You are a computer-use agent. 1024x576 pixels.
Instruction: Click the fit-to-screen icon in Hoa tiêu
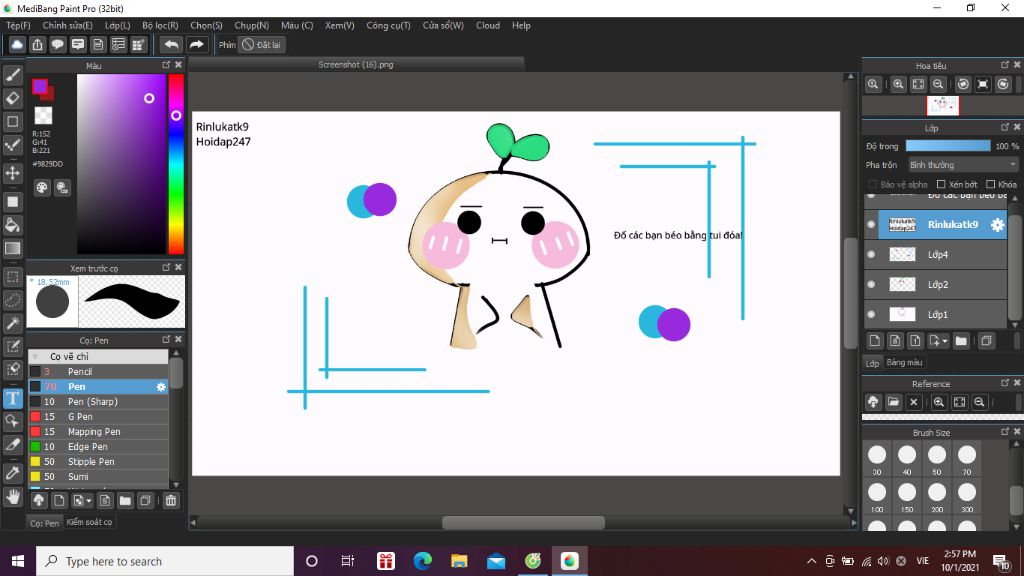pyautogui.click(x=918, y=84)
